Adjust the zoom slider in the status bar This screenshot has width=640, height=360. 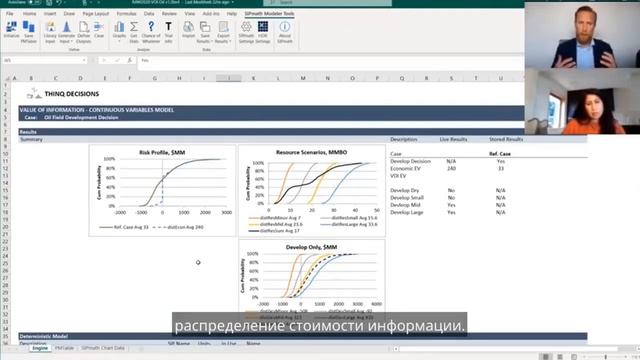605,357
